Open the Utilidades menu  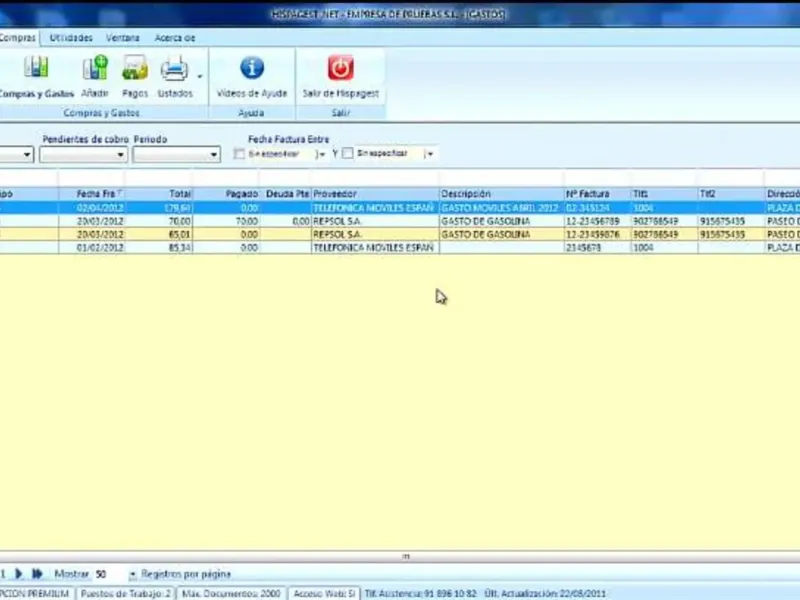tap(71, 38)
